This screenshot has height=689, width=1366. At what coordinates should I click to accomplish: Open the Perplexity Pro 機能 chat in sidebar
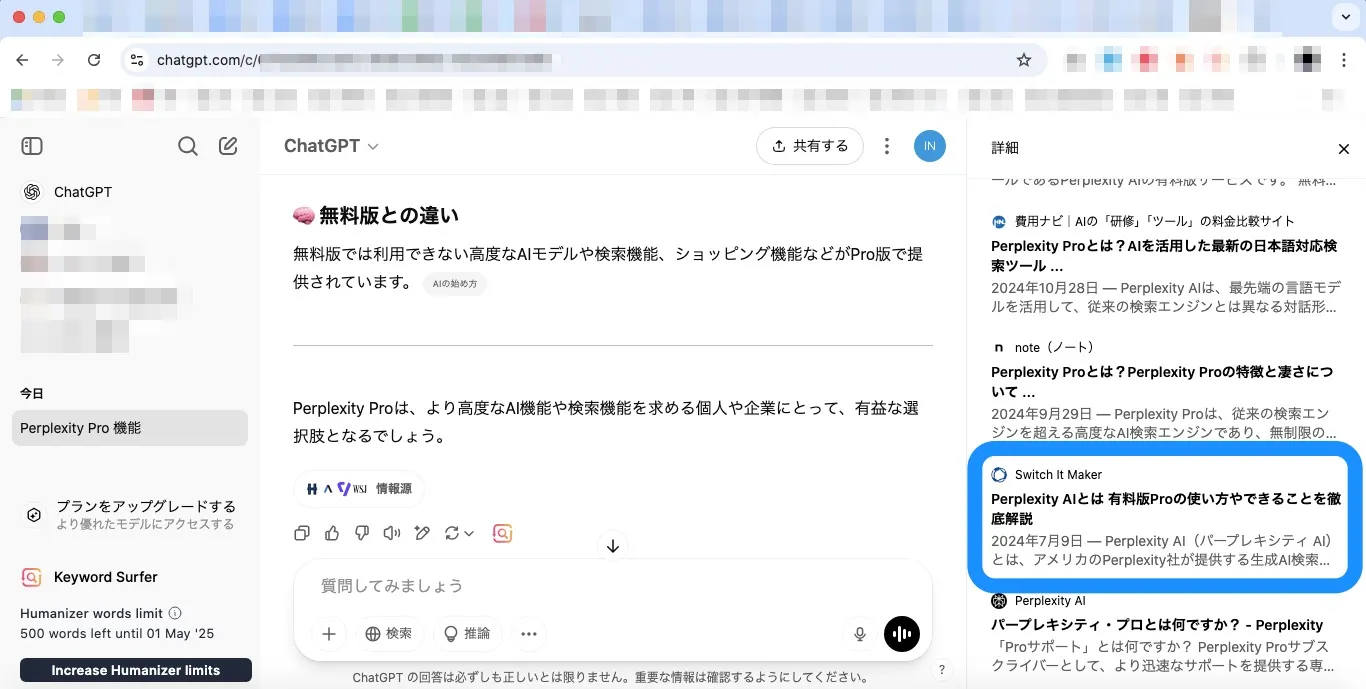(130, 428)
